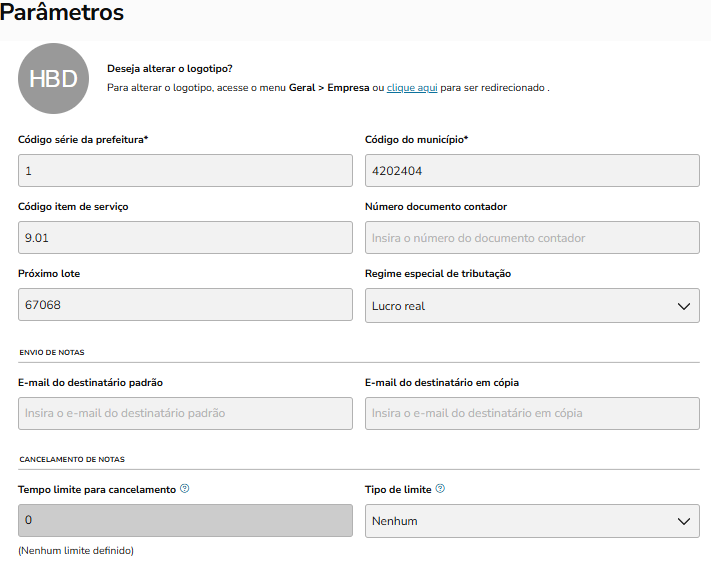The width and height of the screenshot is (711, 562).
Task: Click E-mail do destinatário padrão input
Action: tap(185, 413)
